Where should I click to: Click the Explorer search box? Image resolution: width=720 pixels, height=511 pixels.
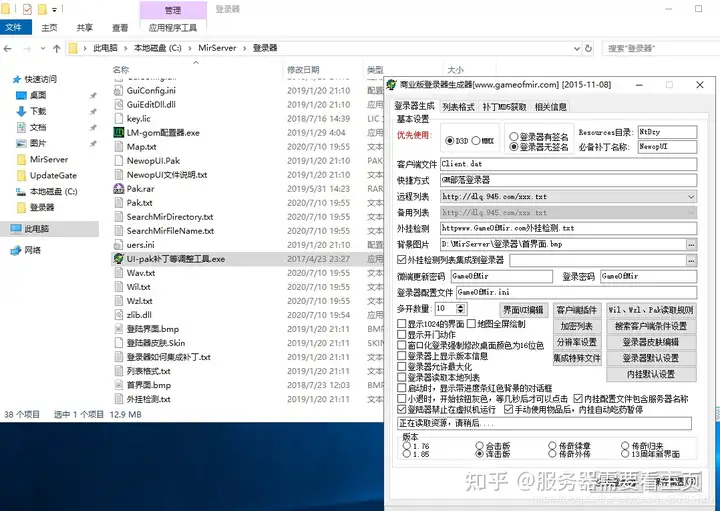point(660,48)
